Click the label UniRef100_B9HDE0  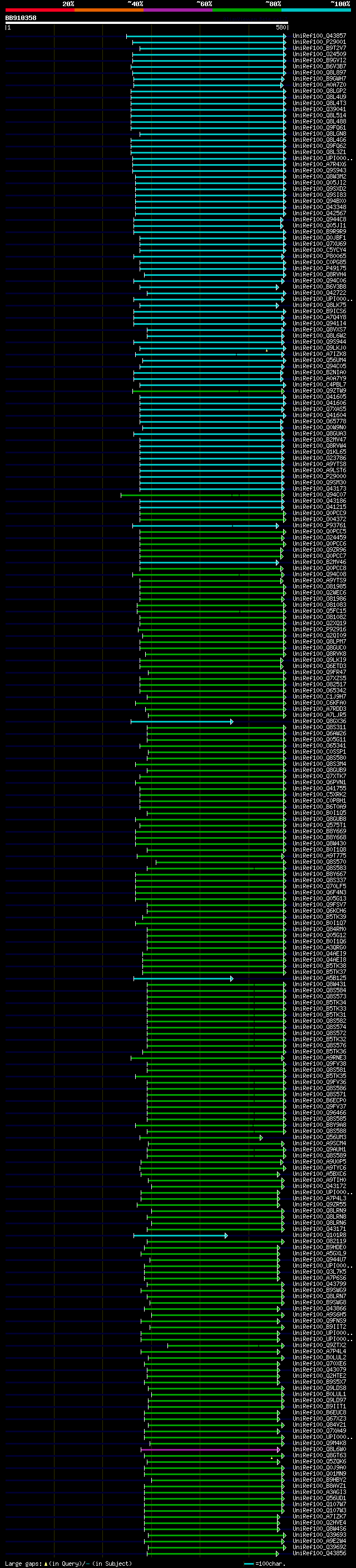click(319, 1247)
